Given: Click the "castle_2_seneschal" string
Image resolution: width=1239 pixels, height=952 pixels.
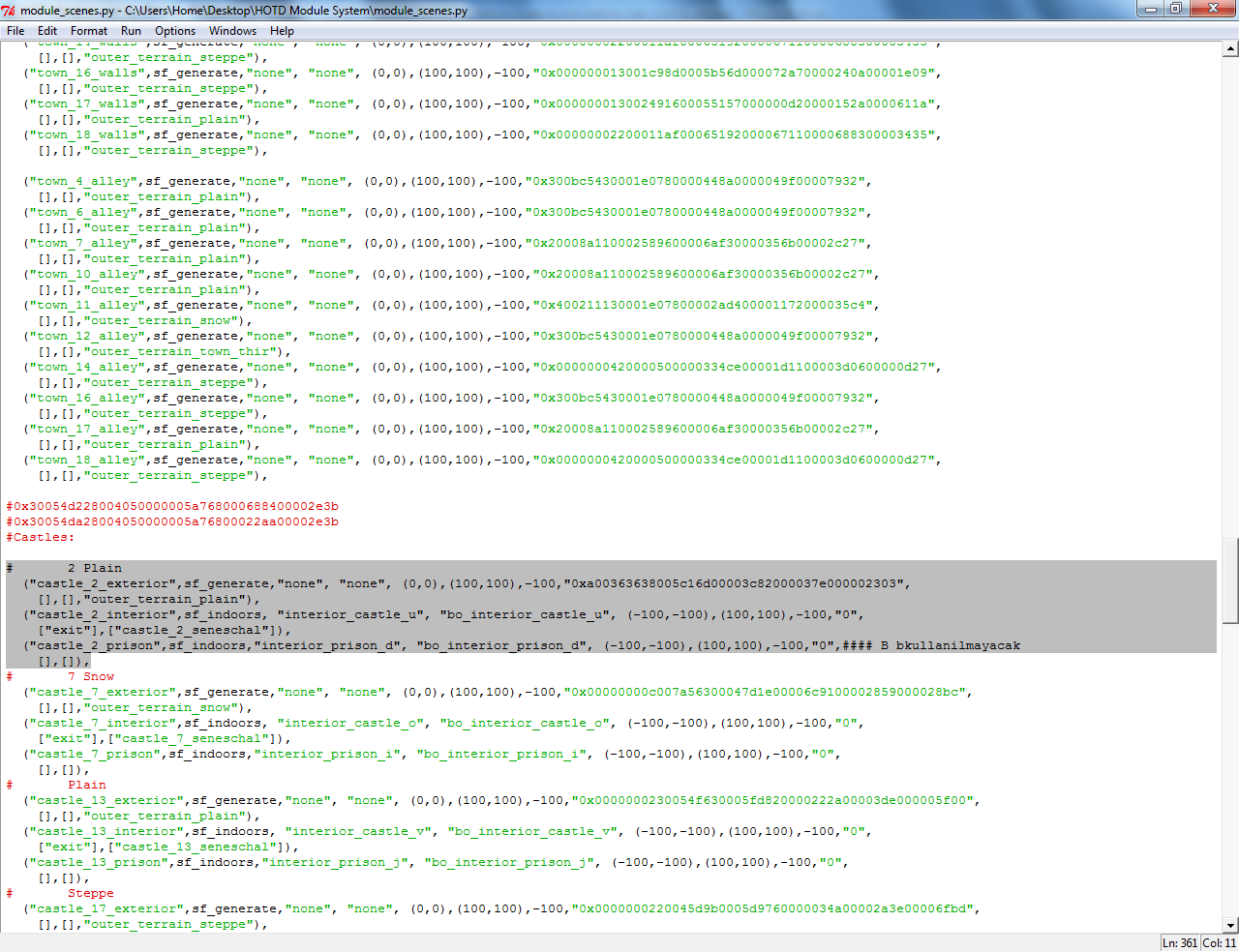Looking at the screenshot, I should pyautogui.click(x=196, y=630).
